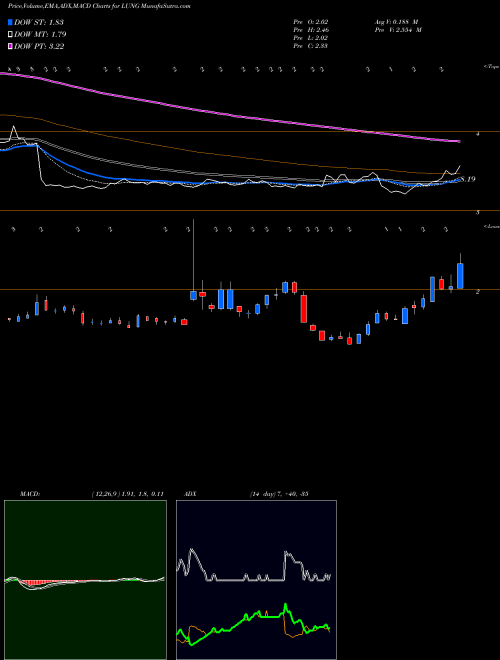Click the 'Pre H: 2.46' high value
Image resolution: width=500 pixels, height=660 pixels.
tap(311, 30)
